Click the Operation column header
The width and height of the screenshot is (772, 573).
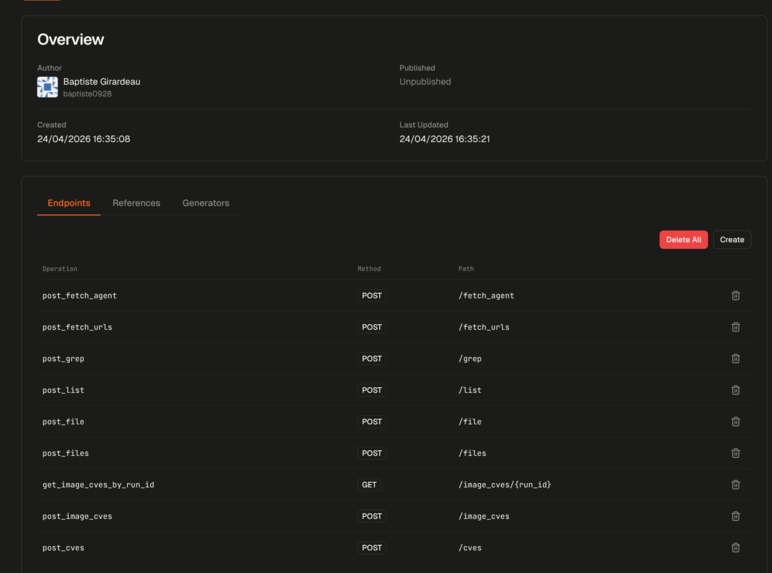60,269
